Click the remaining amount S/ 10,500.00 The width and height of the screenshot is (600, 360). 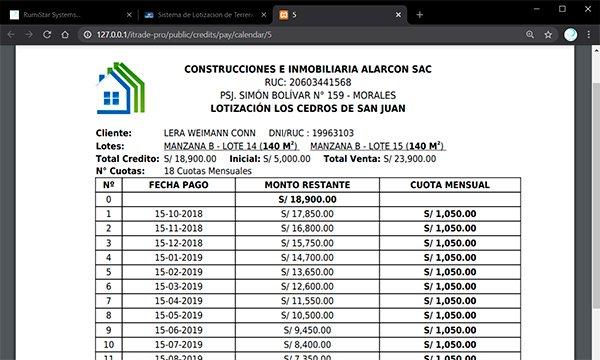[x=307, y=316]
